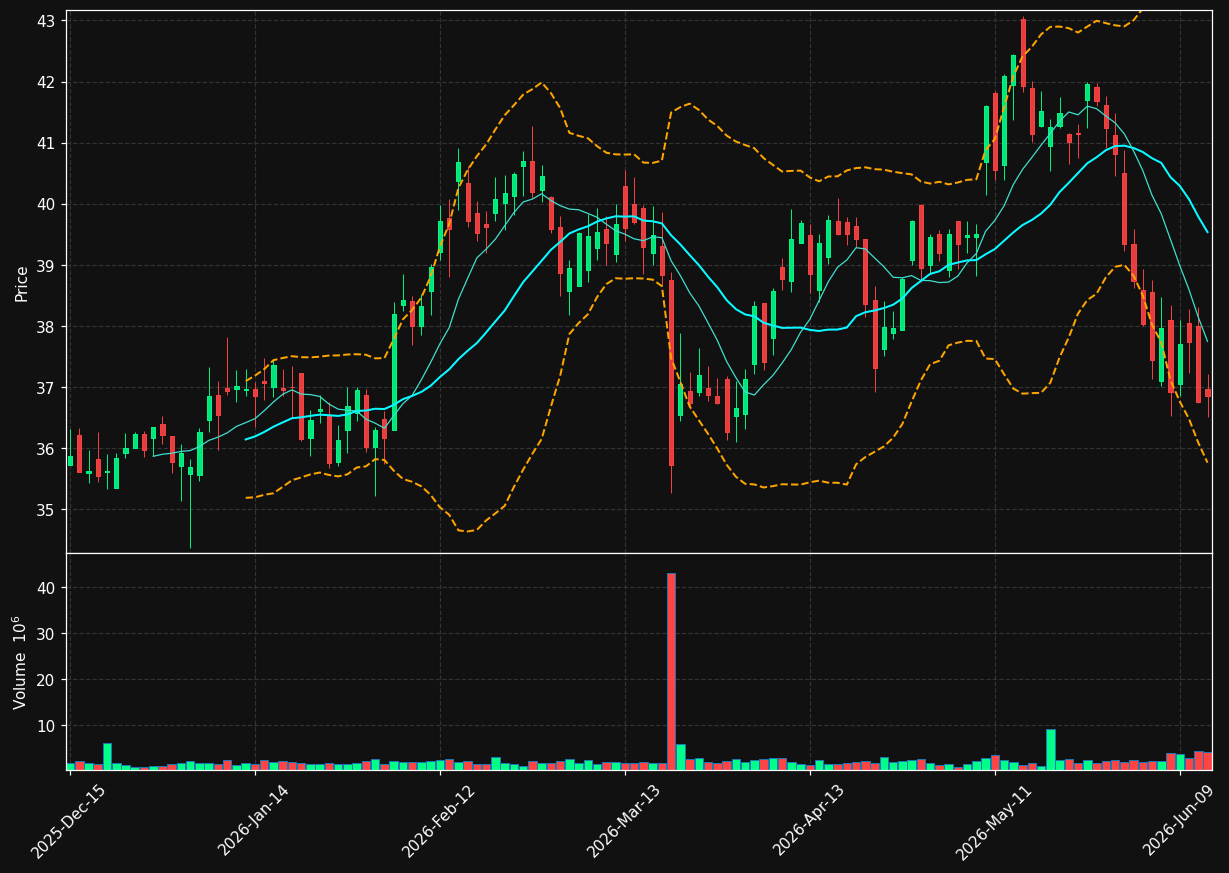Click the Price axis title

pyautogui.click(x=22, y=283)
